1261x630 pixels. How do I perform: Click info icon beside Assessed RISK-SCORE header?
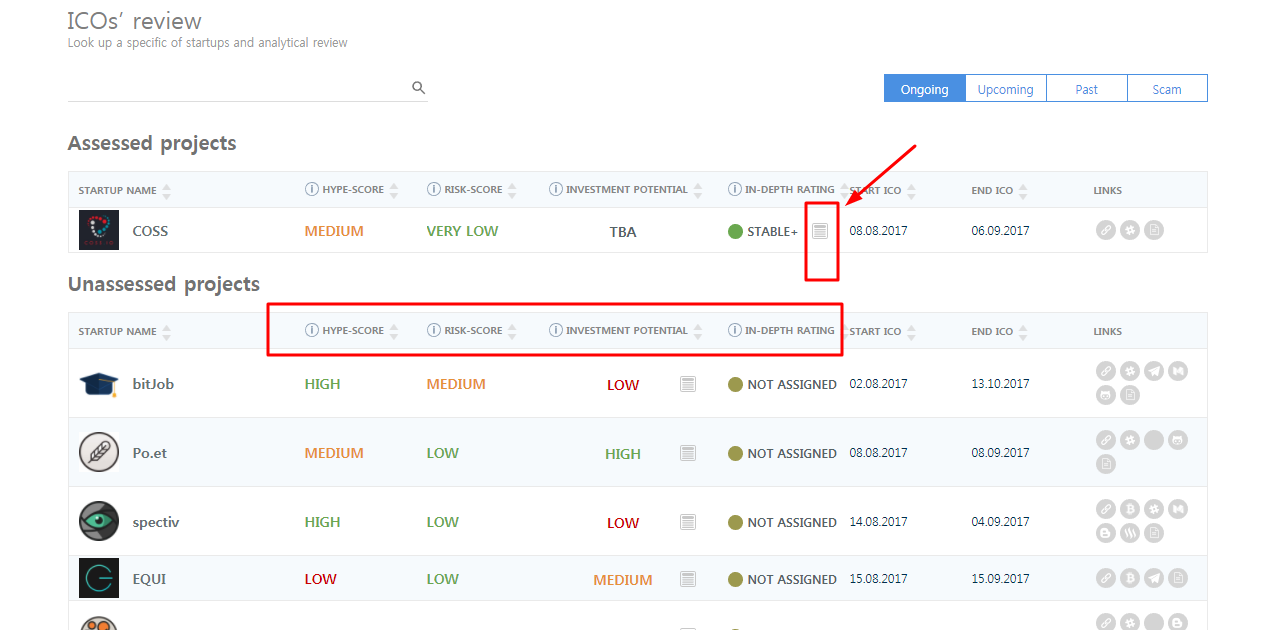click(x=434, y=190)
